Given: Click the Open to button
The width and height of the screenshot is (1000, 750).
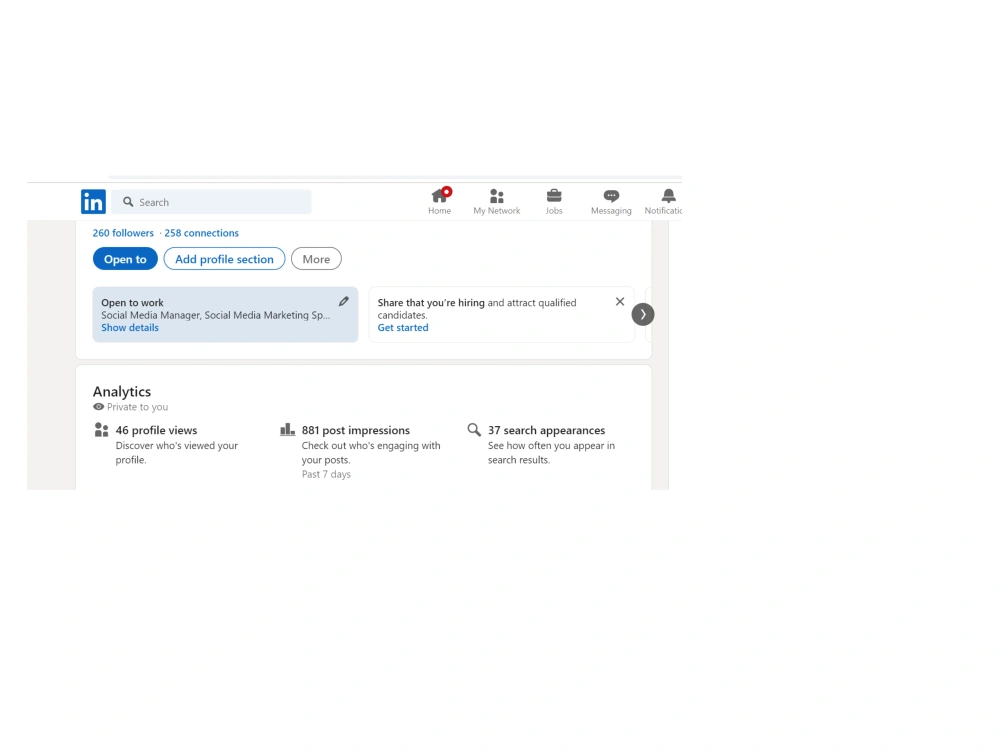Looking at the screenshot, I should pos(125,259).
